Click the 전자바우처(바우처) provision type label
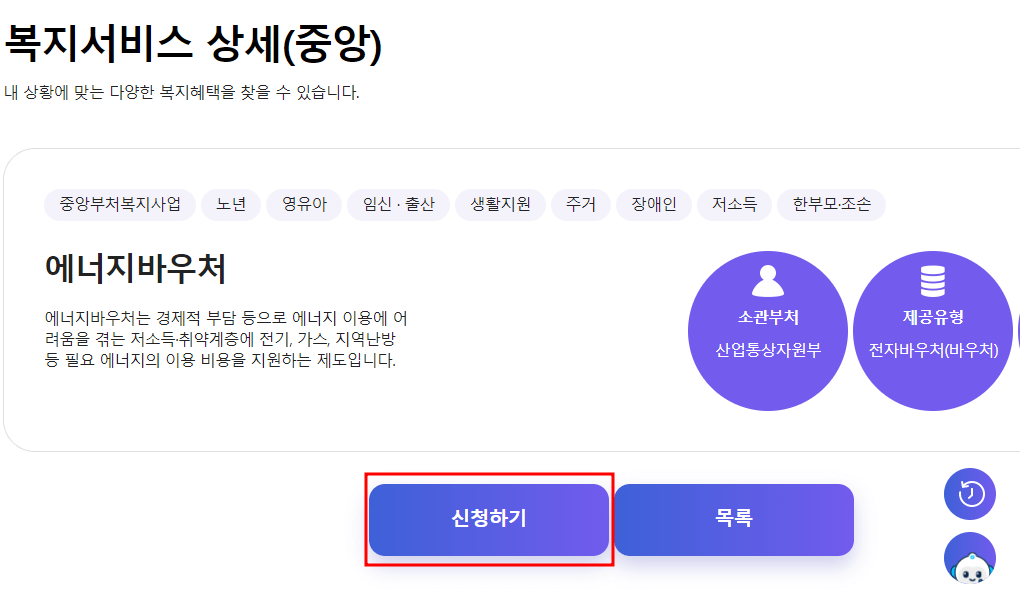This screenshot has width=1020, height=589. pyautogui.click(x=933, y=349)
